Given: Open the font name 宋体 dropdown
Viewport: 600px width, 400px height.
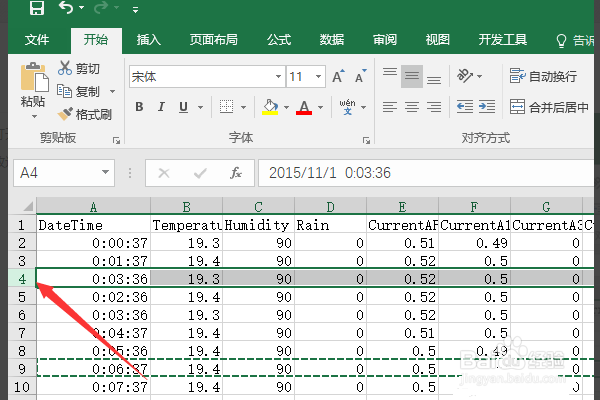Looking at the screenshot, I should (x=278, y=77).
